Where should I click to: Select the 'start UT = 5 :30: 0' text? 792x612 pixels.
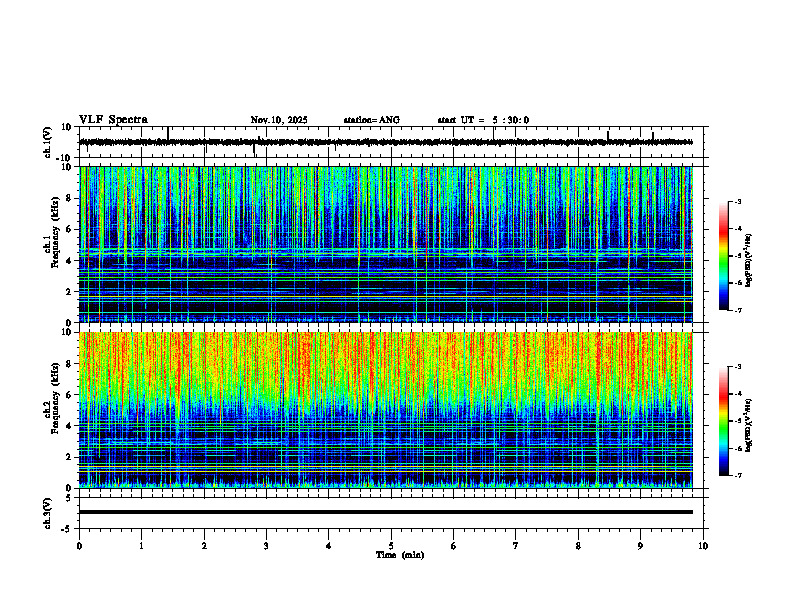483,120
